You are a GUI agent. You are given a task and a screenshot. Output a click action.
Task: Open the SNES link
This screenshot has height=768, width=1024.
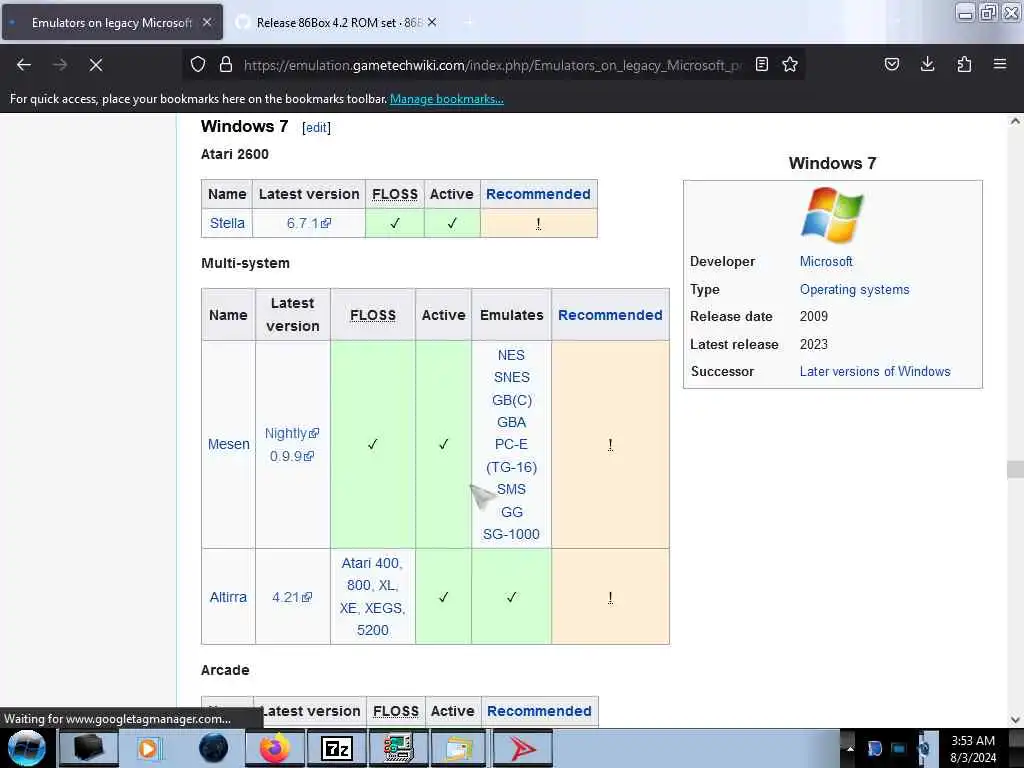click(x=511, y=377)
